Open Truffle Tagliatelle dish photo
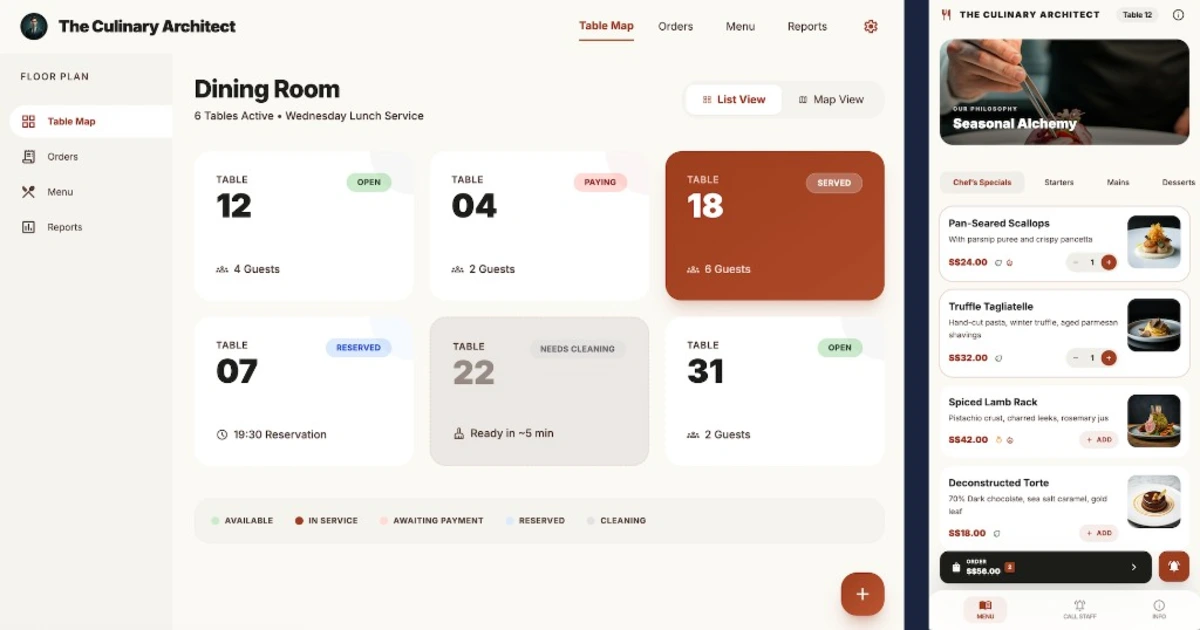 point(1153,325)
